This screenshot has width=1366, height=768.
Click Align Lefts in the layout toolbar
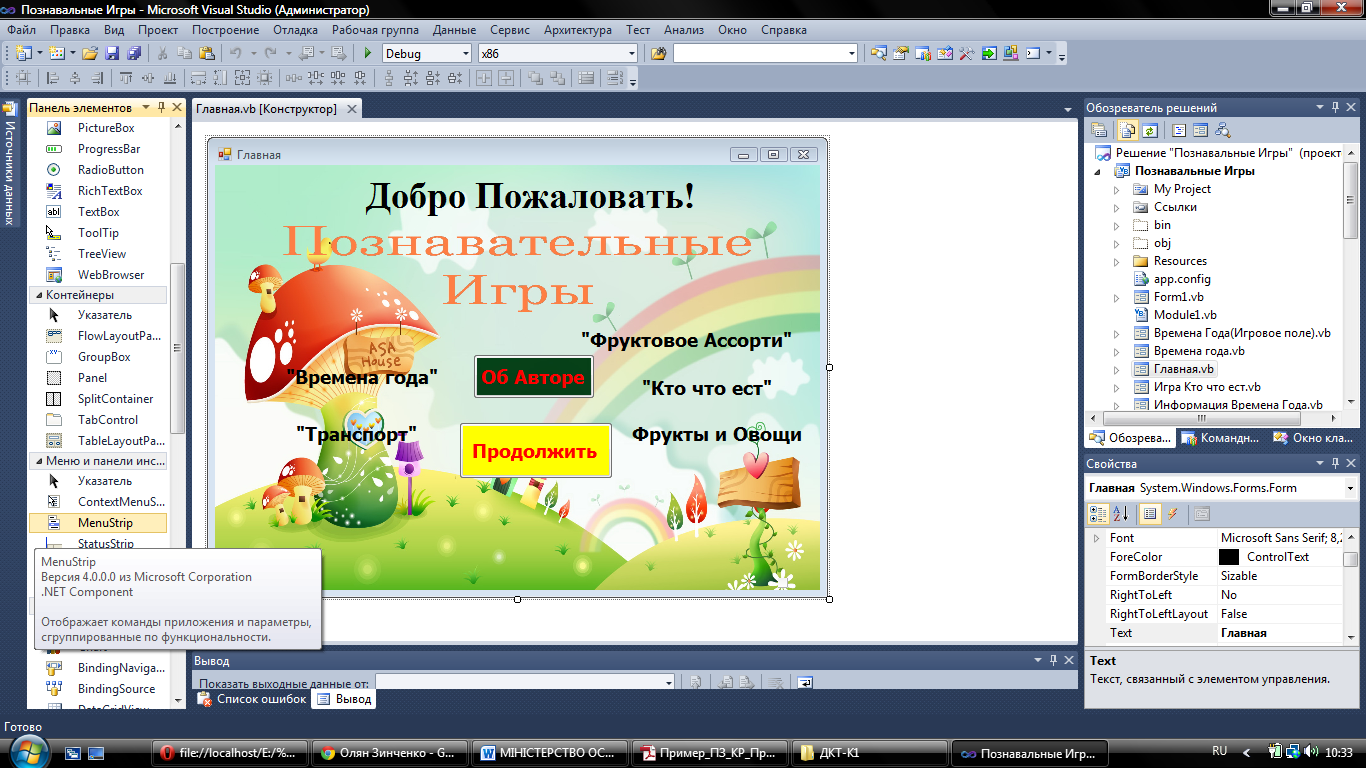coord(52,77)
